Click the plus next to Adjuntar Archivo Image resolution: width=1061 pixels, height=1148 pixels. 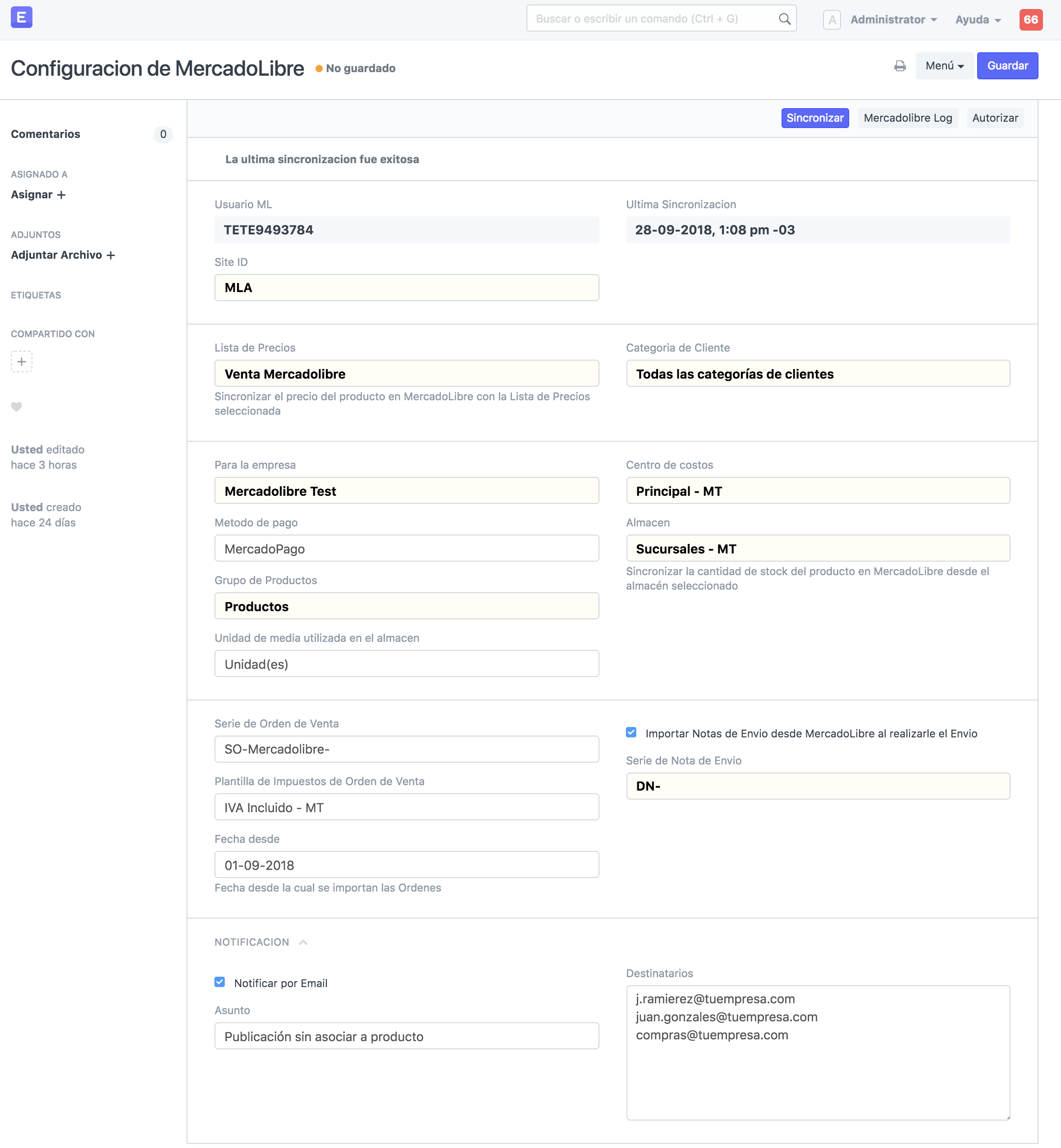pos(111,255)
